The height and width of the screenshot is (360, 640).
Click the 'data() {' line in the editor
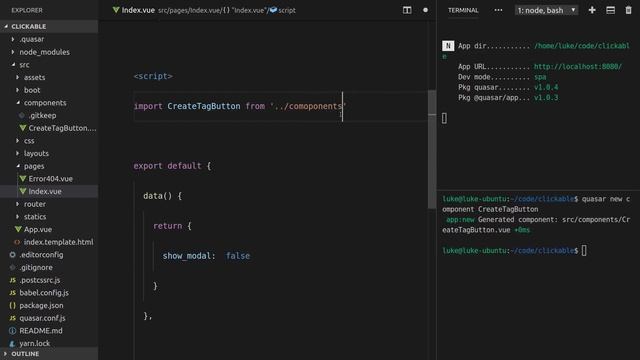click(162, 196)
